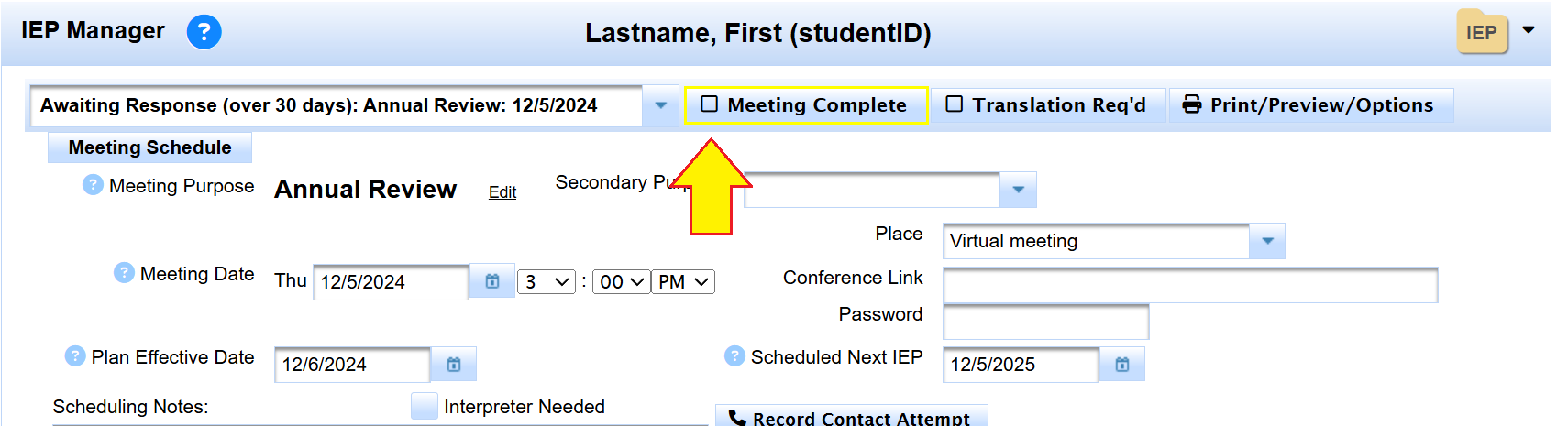1568x426 pixels.
Task: Open the Scheduled Next IEP calendar picker
Action: pyautogui.click(x=1122, y=365)
